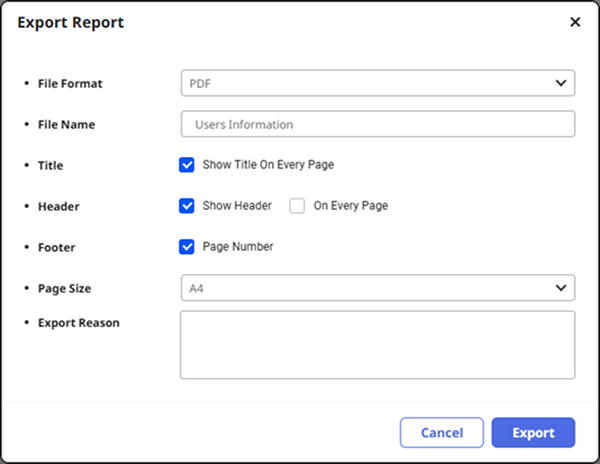Viewport: 600px width, 464px height.
Task: Open the File Format PDF combo box
Action: click(370, 83)
